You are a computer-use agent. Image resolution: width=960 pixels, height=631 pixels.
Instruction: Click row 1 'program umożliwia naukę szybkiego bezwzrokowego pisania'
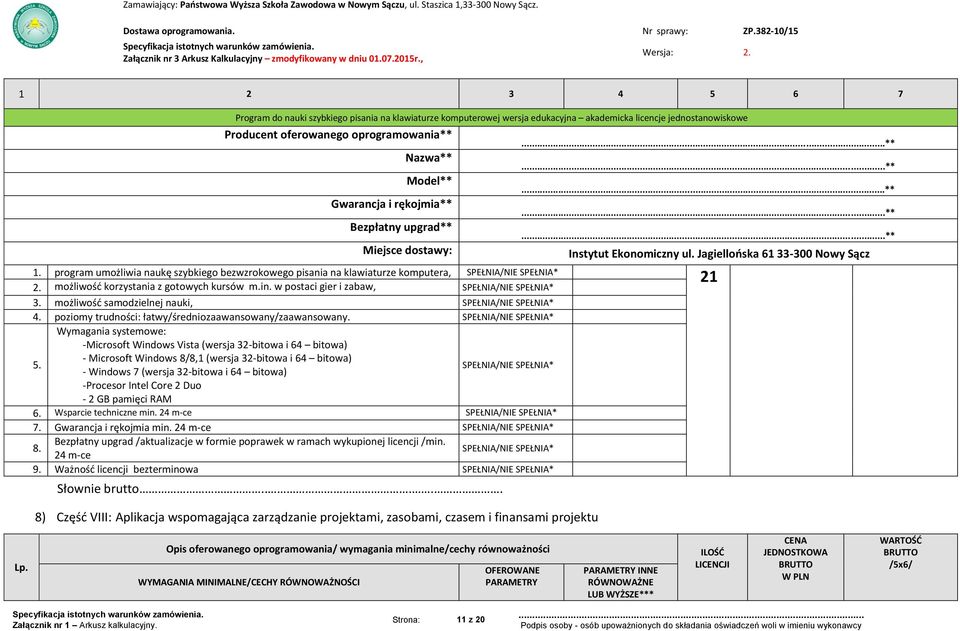pos(252,272)
